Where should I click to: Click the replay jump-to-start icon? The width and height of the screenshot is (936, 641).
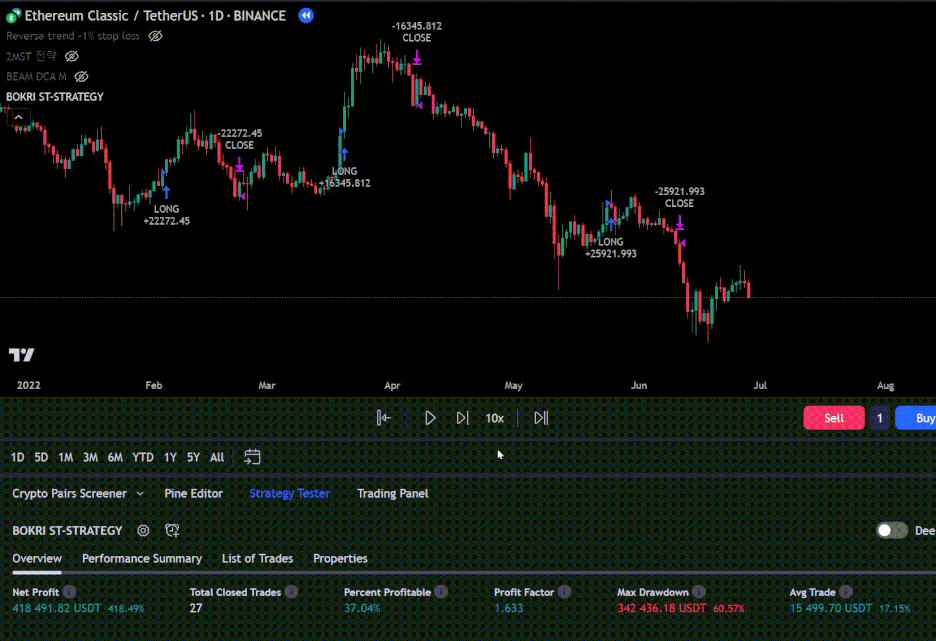point(383,418)
